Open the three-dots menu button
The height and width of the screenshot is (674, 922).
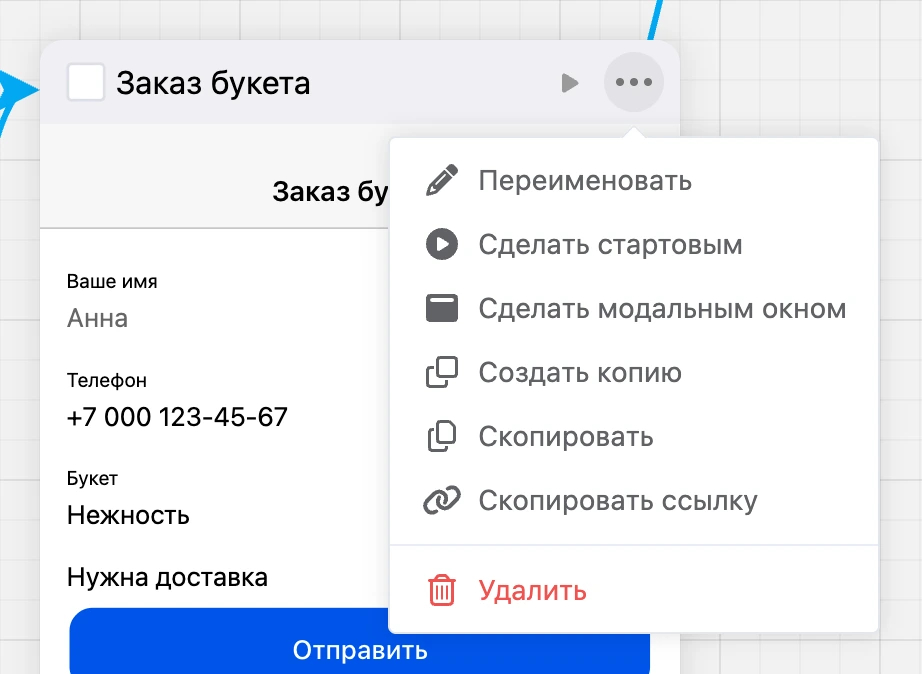pos(634,82)
